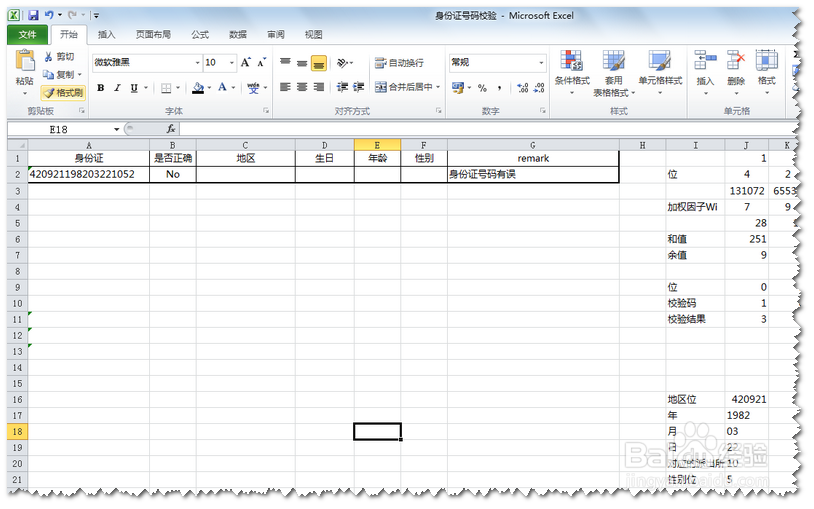Click the 插入 insert cells icon
814x509 pixels.
pos(705,61)
